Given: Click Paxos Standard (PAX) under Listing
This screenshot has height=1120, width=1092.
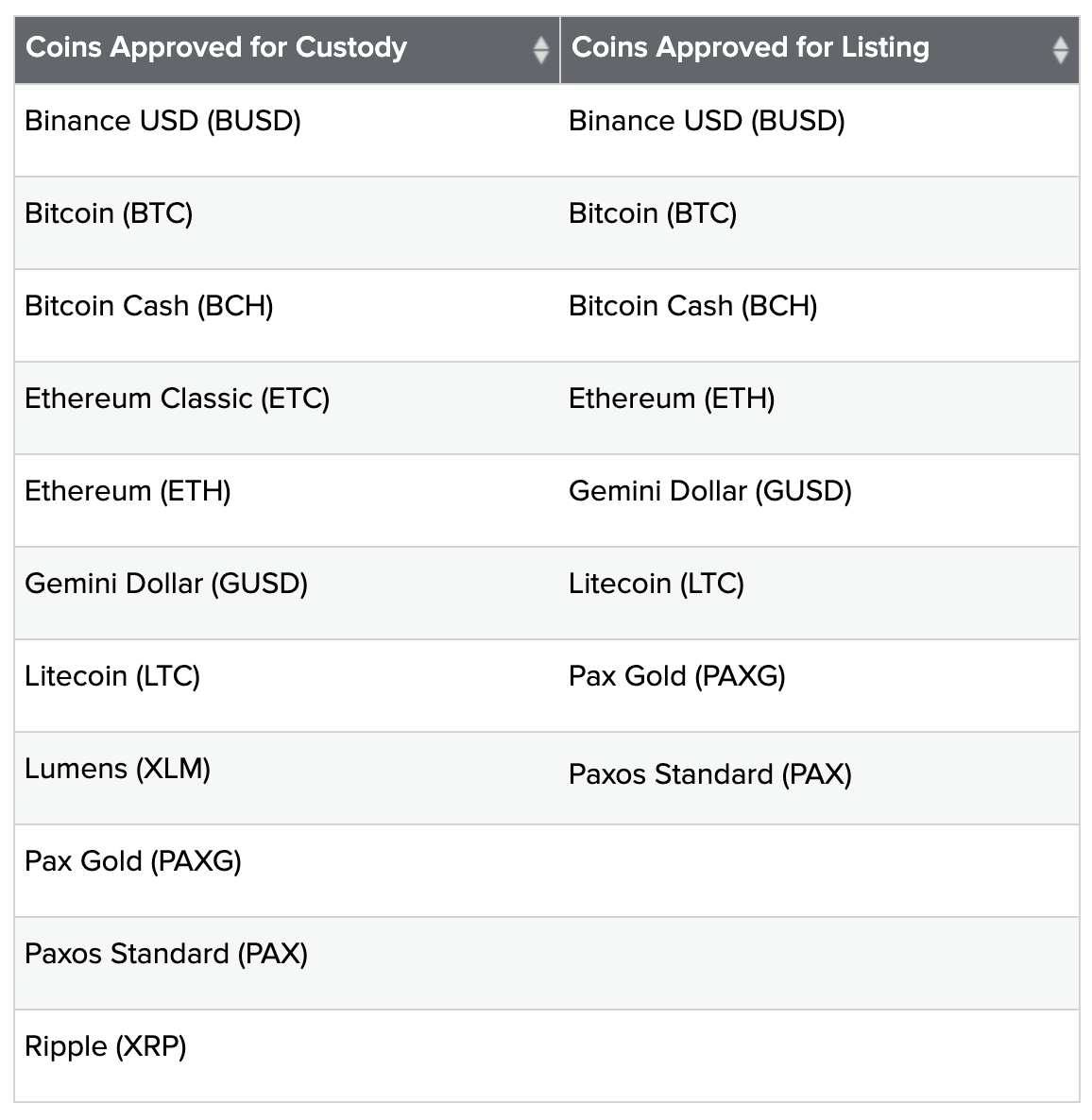Looking at the screenshot, I should pos(710,774).
